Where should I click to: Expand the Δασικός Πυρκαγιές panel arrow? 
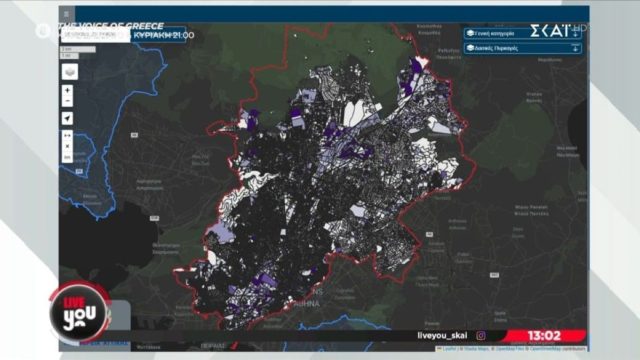(575, 48)
